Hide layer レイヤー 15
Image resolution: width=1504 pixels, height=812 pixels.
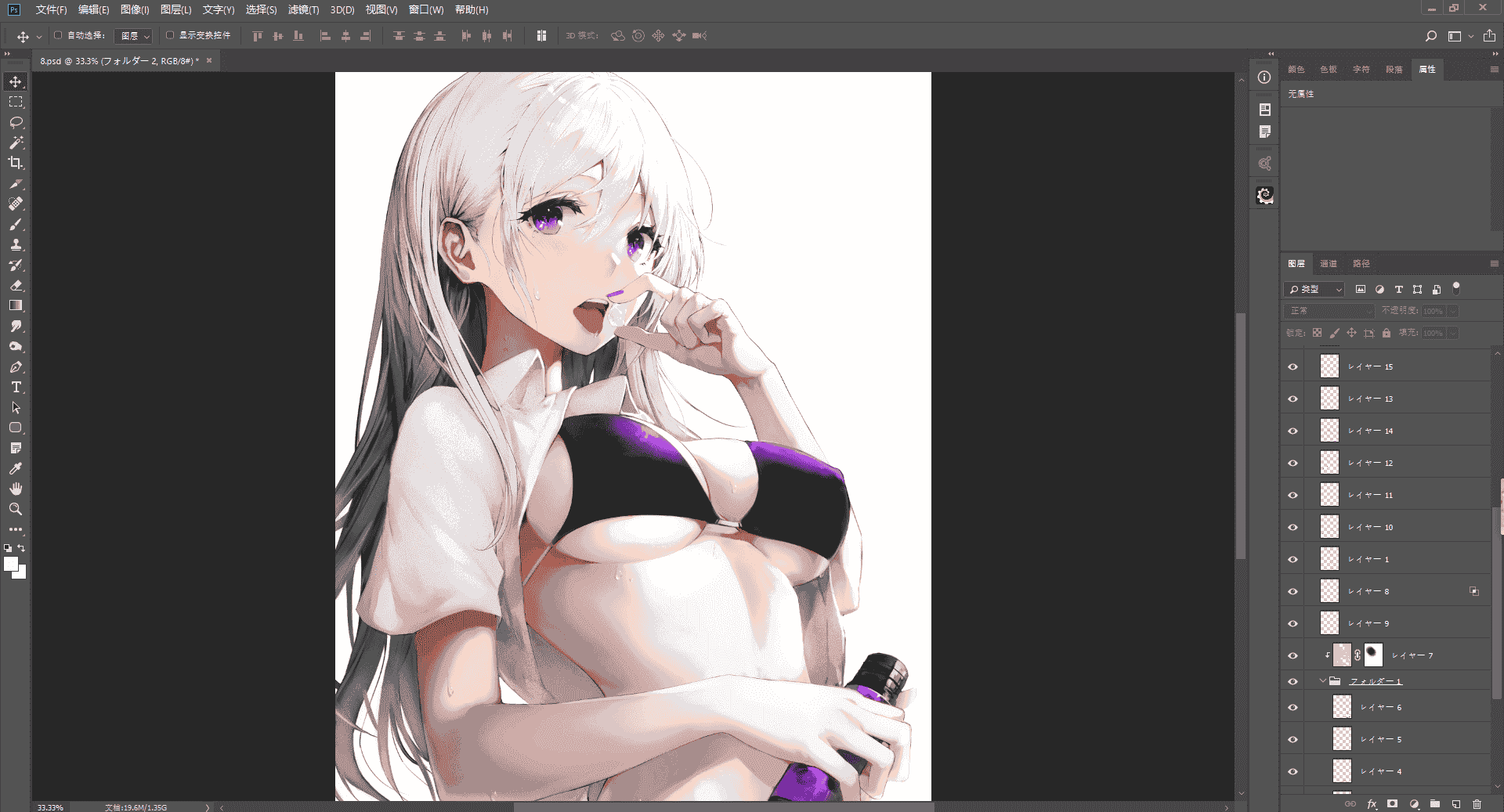[x=1292, y=366]
